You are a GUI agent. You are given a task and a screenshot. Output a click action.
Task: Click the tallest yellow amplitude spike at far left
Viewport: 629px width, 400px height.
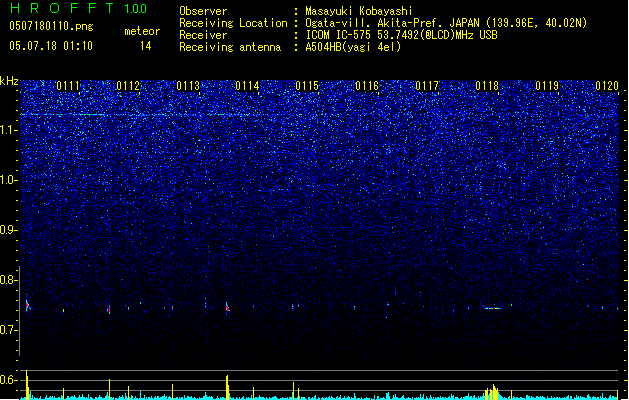pos(27,385)
